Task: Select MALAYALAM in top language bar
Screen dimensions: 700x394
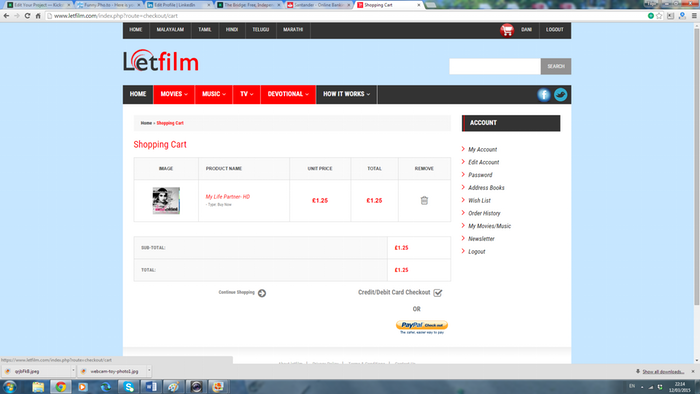Action: click(x=170, y=30)
